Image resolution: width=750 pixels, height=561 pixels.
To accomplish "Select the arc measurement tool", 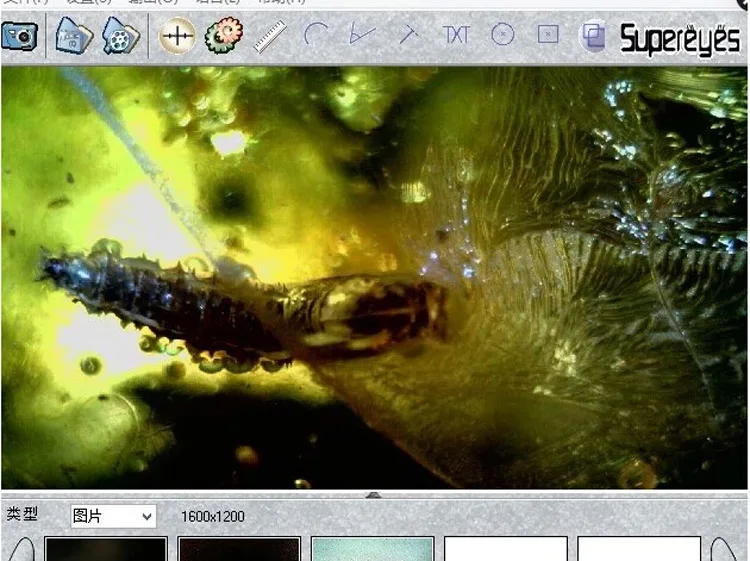I will pos(315,36).
